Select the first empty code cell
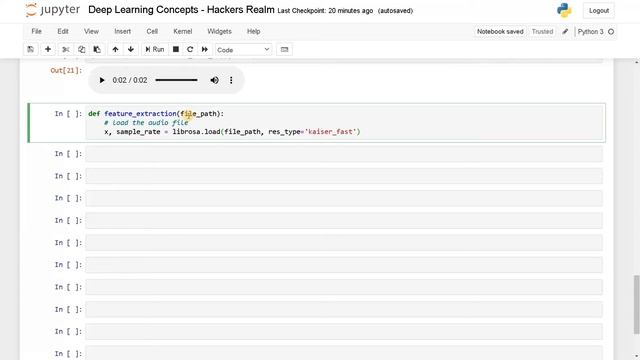Image resolution: width=640 pixels, height=360 pixels. (344, 154)
